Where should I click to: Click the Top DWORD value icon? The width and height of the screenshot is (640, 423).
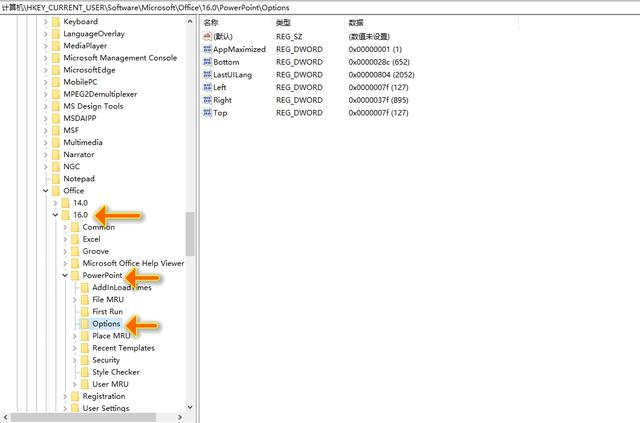(x=207, y=113)
